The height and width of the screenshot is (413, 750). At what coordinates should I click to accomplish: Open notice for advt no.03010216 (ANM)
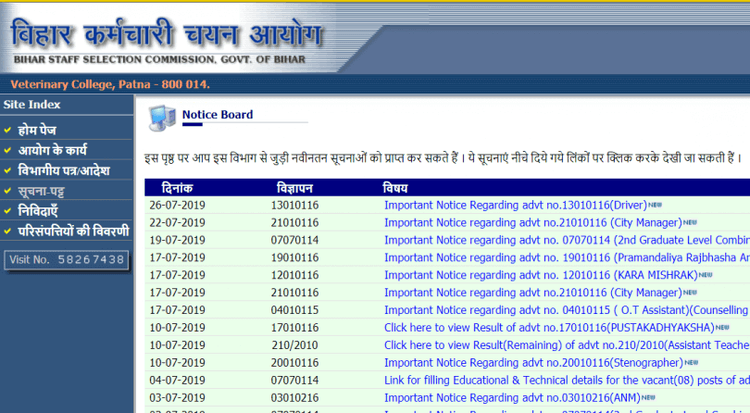click(x=514, y=397)
